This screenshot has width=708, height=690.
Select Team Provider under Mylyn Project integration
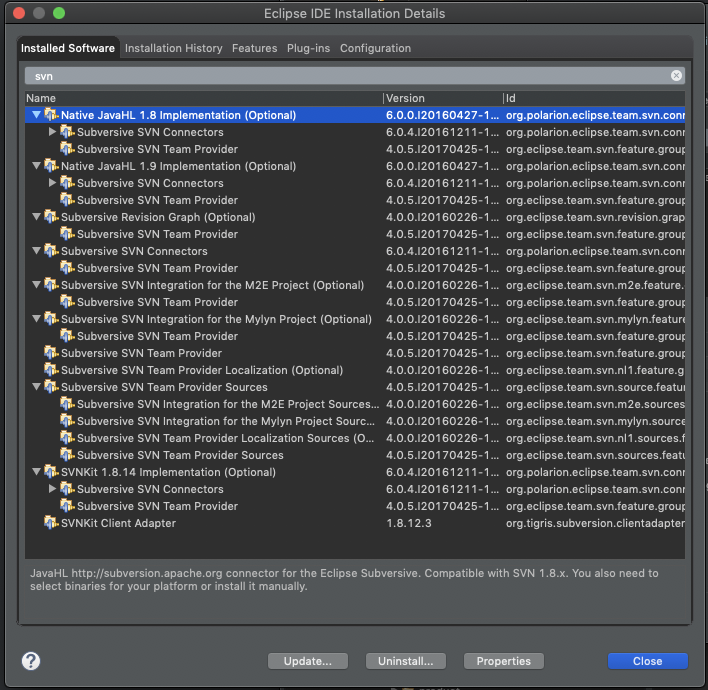tap(355, 336)
